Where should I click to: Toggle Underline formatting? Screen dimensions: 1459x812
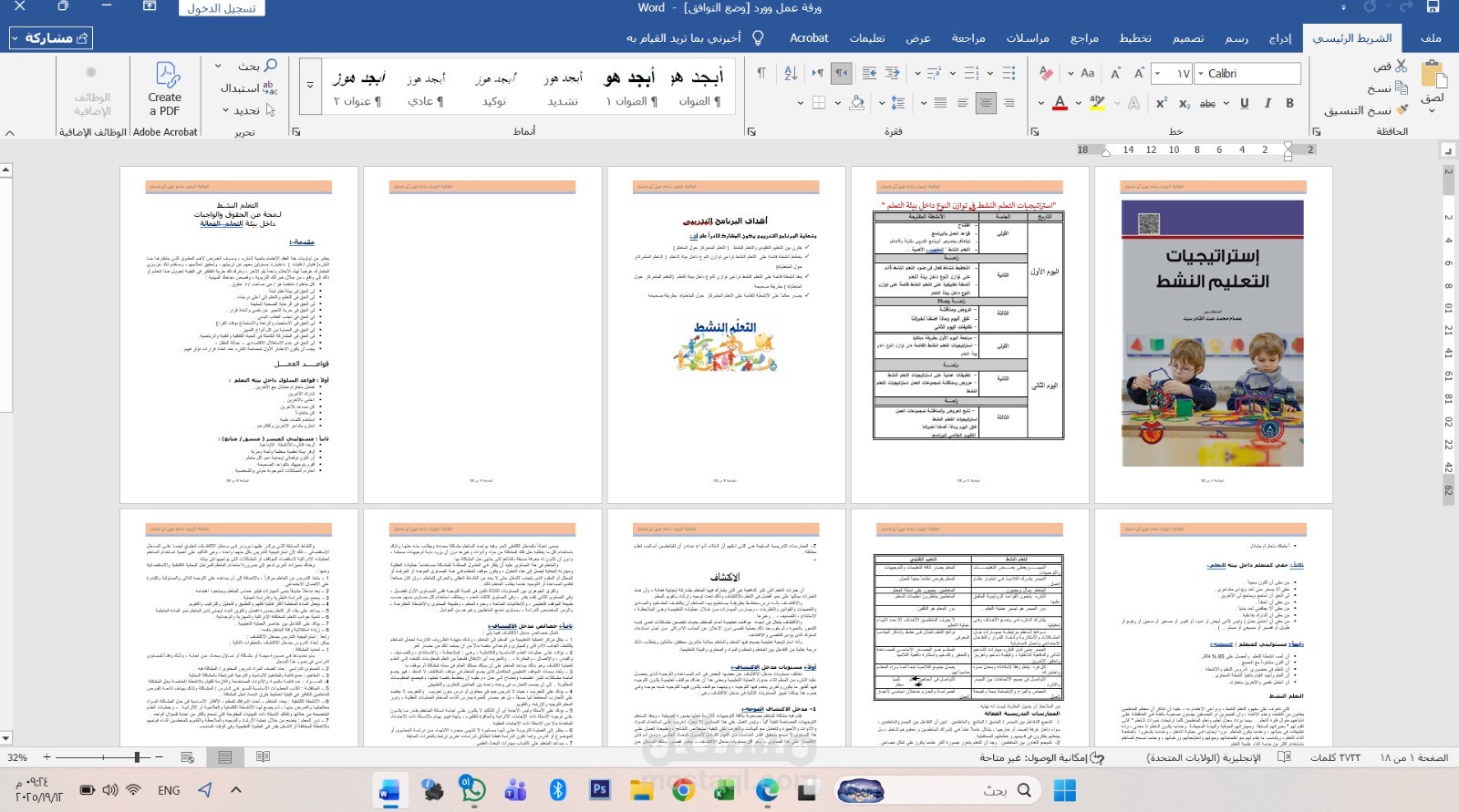coord(1244,103)
